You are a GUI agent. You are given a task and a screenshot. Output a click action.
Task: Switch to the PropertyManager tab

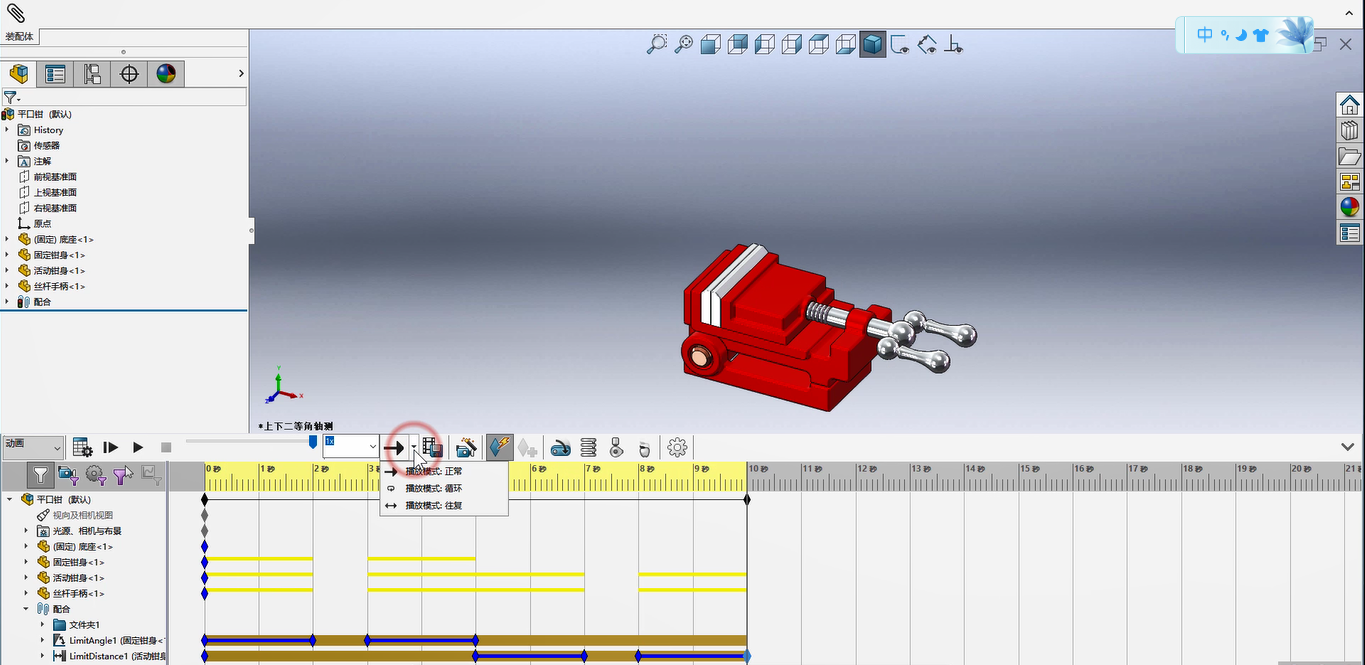(x=55, y=73)
